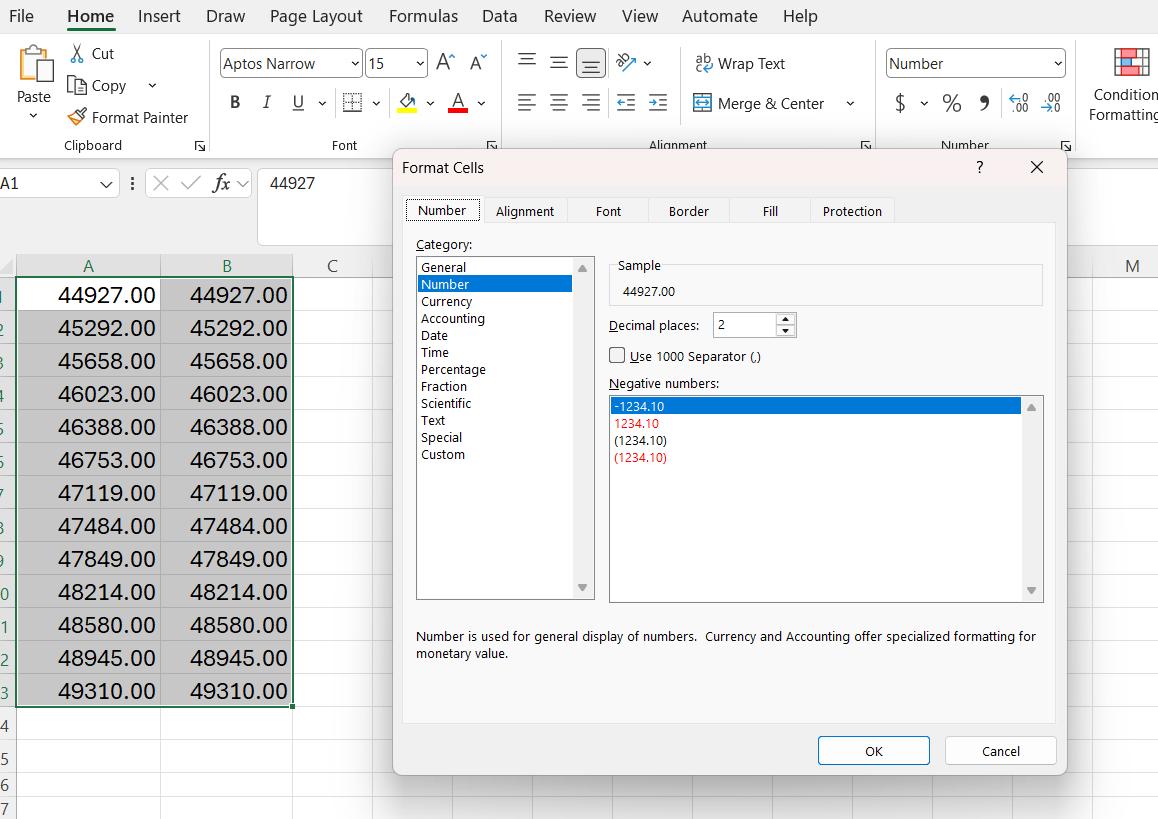Center text horizontally in ribbon

click(x=559, y=103)
